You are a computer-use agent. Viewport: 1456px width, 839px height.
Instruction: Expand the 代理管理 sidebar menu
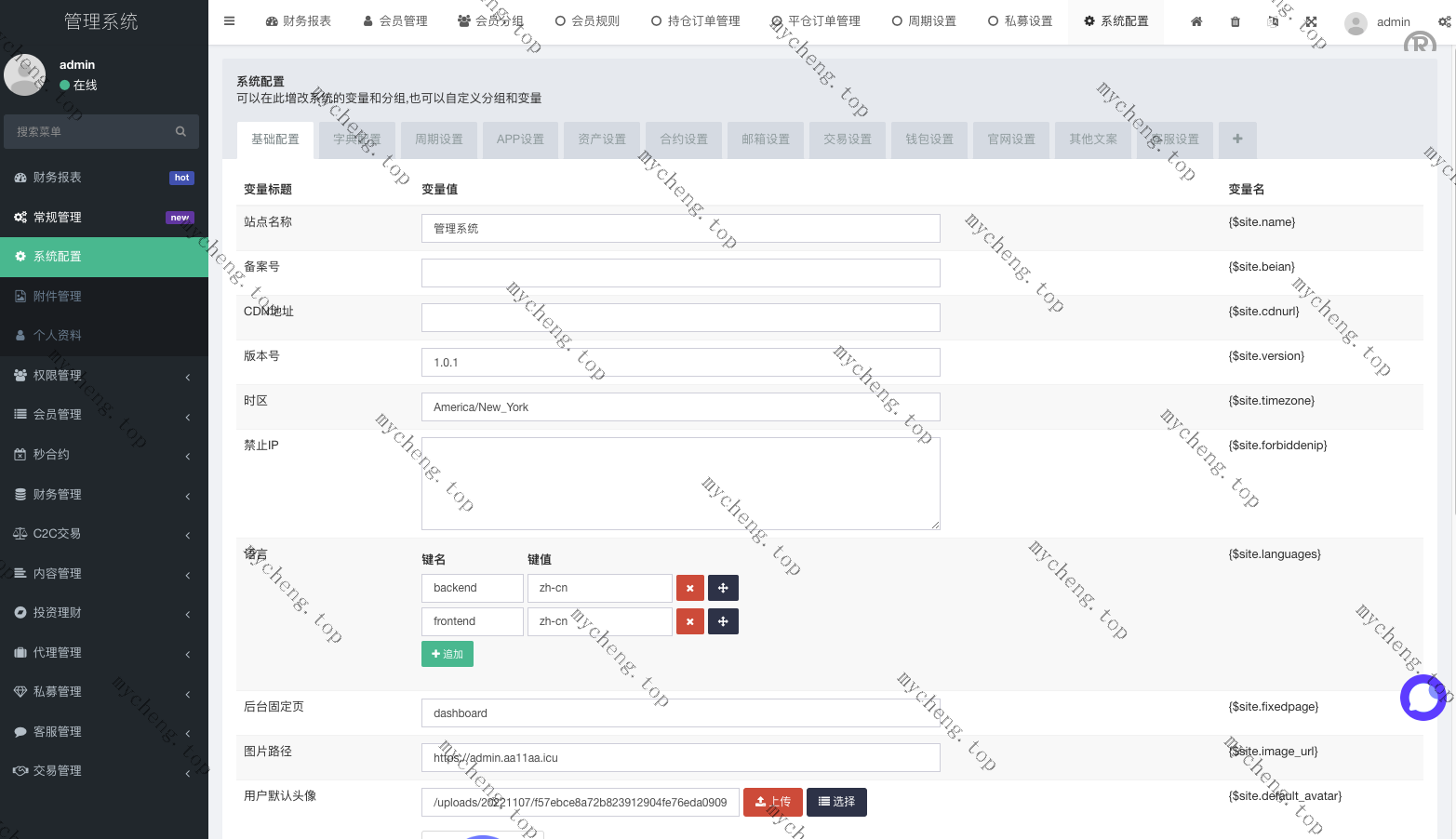pos(104,653)
